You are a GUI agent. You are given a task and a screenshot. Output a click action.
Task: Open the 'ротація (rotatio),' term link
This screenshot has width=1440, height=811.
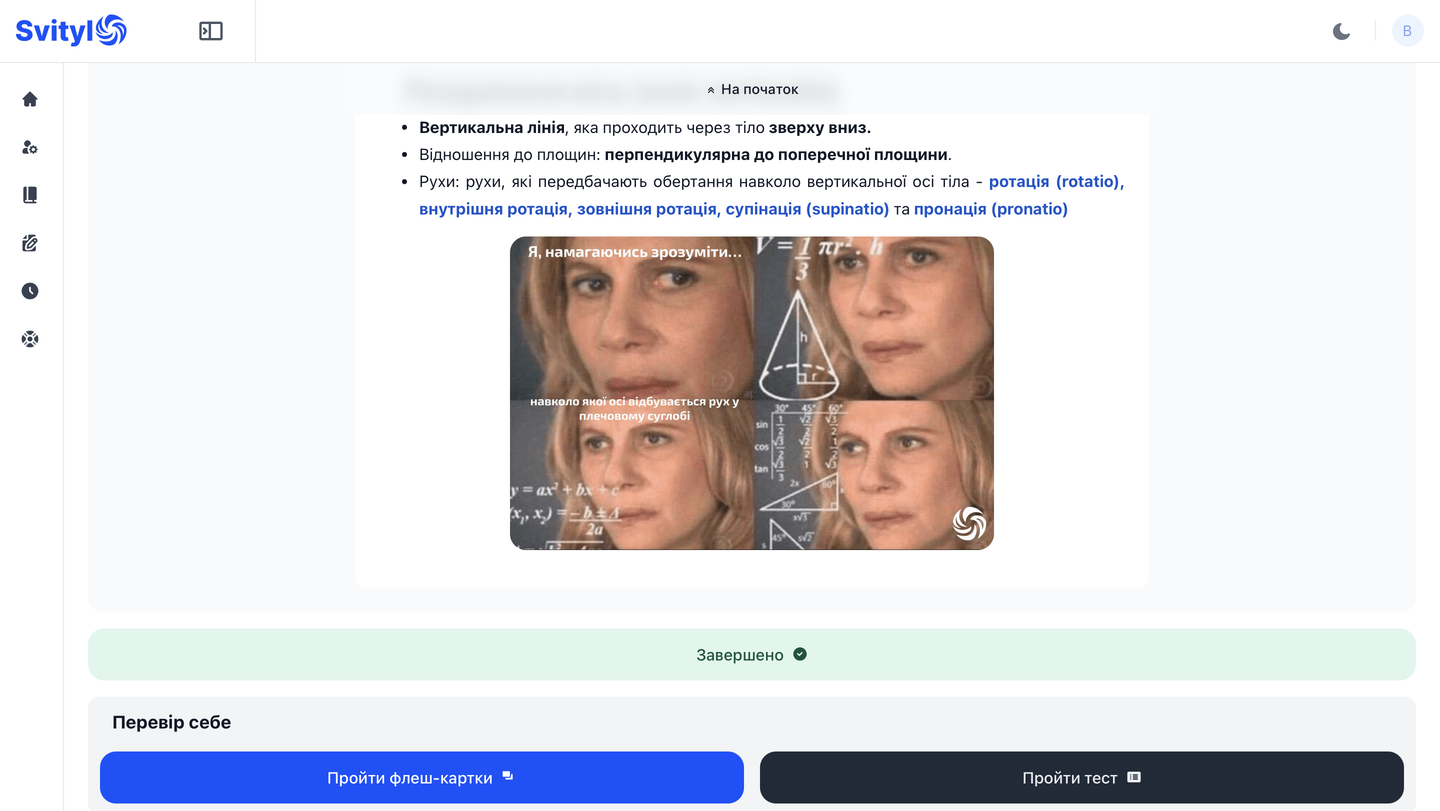1057,182
